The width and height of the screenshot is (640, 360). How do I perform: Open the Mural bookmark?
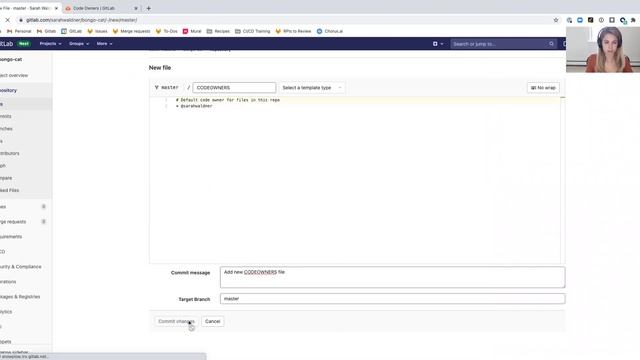[x=192, y=31]
